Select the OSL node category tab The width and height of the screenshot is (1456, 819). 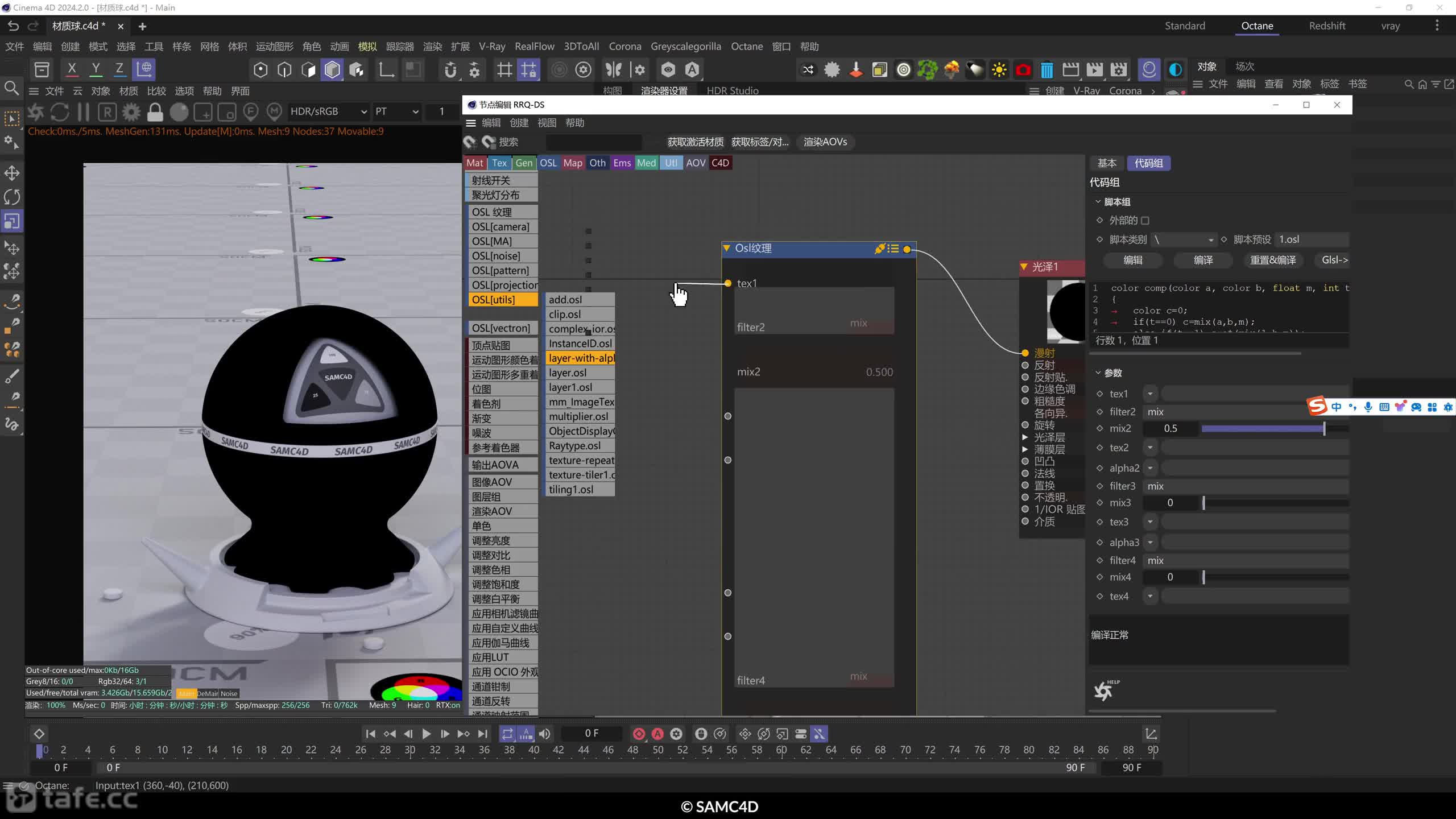pos(548,163)
